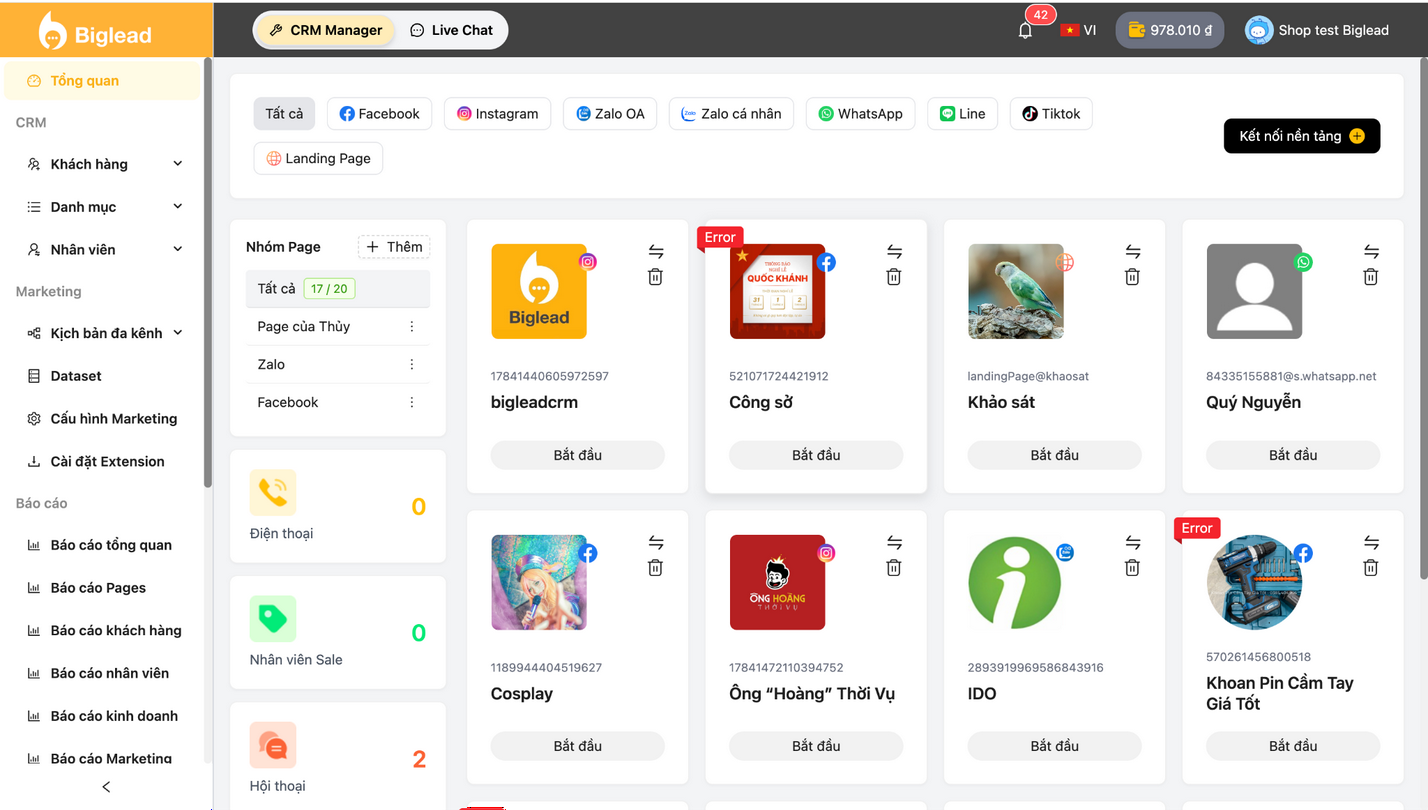Click the swap arrows icon on Quý Nguyễn card

pyautogui.click(x=1370, y=251)
